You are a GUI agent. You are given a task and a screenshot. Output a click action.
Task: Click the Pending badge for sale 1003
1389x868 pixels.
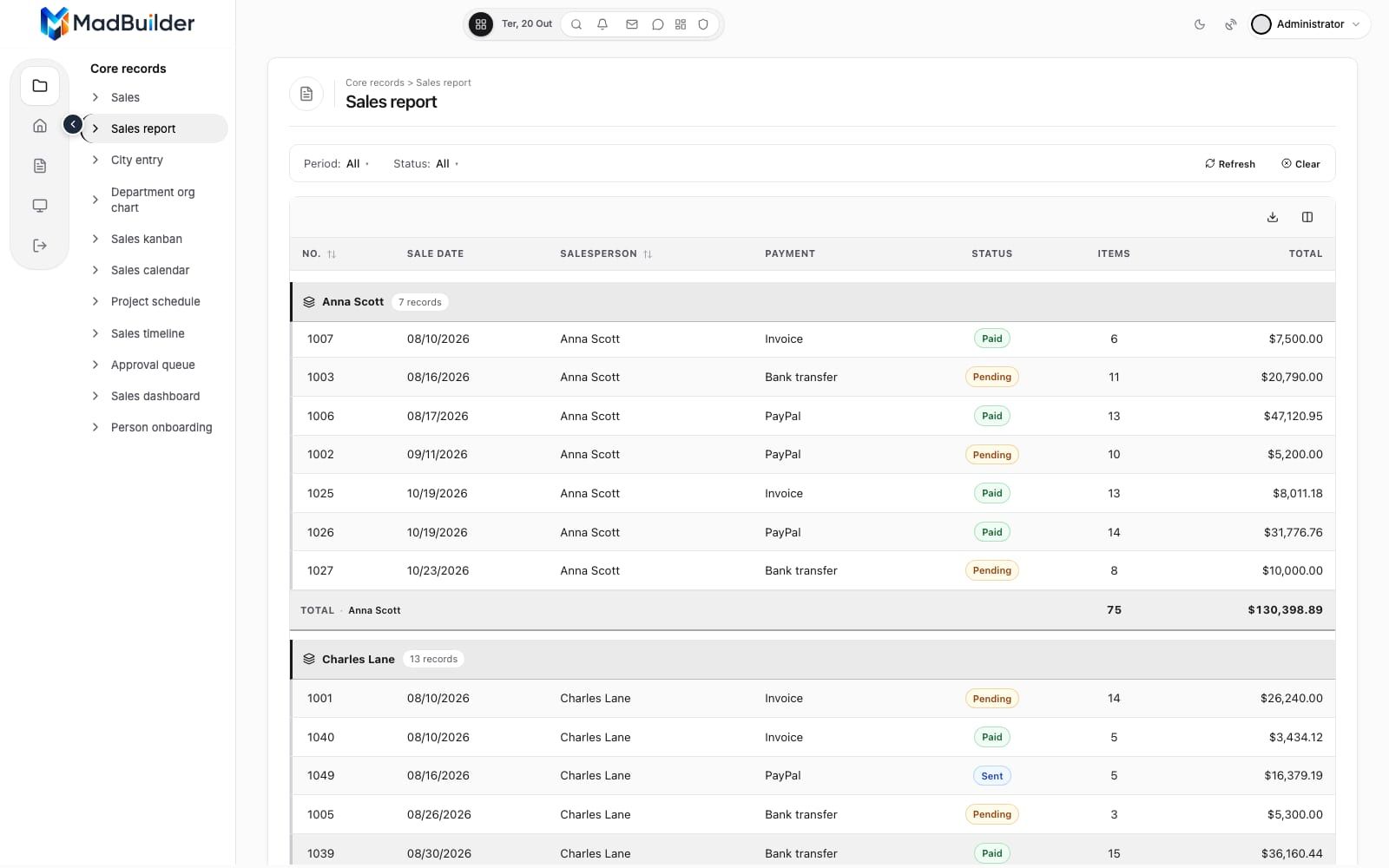click(991, 378)
